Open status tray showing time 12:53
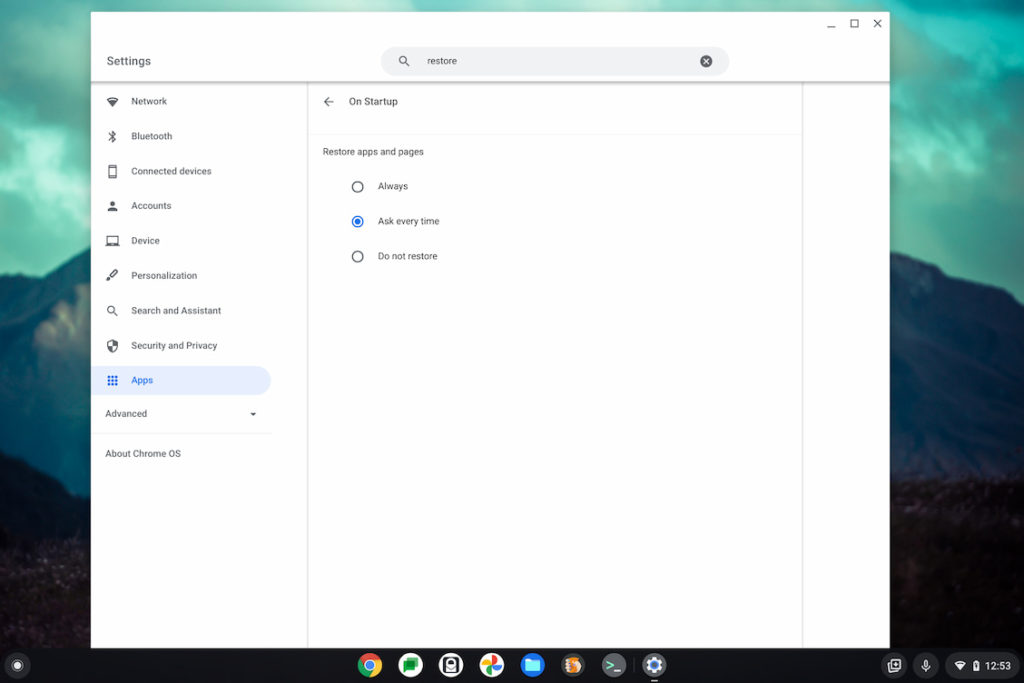This screenshot has width=1024, height=683. pos(982,665)
